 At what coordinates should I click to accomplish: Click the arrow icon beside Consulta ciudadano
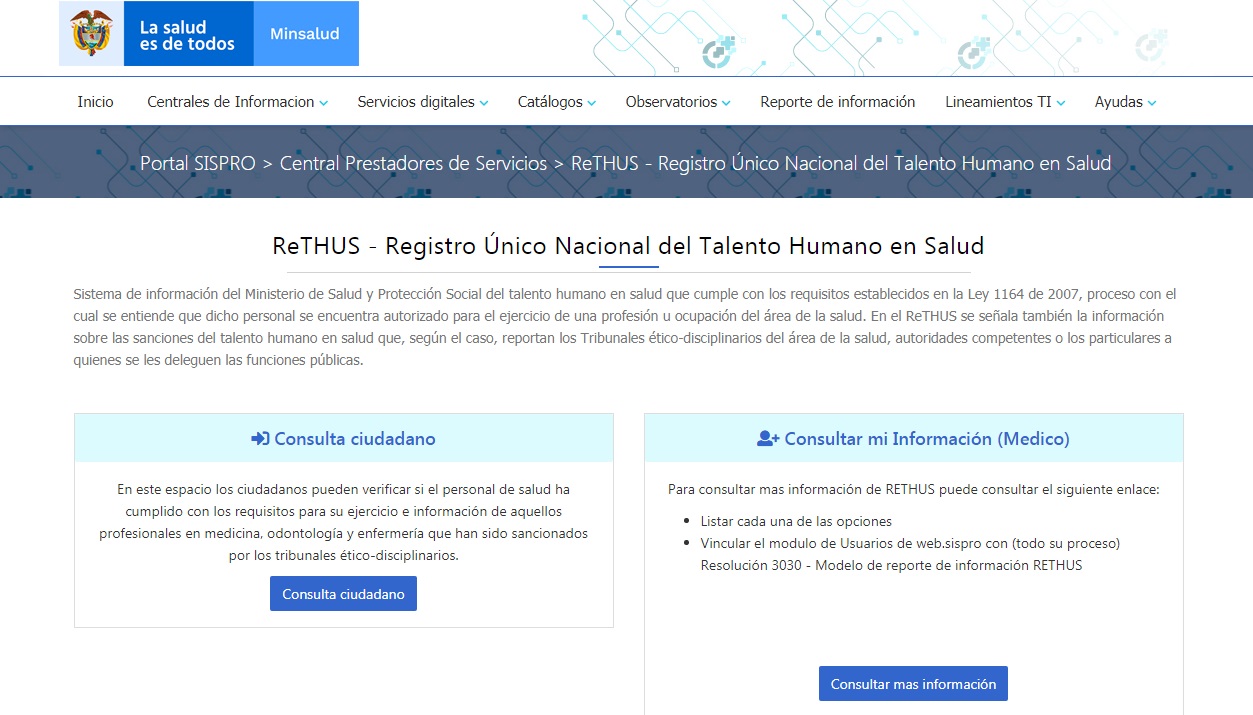pyautogui.click(x=259, y=437)
